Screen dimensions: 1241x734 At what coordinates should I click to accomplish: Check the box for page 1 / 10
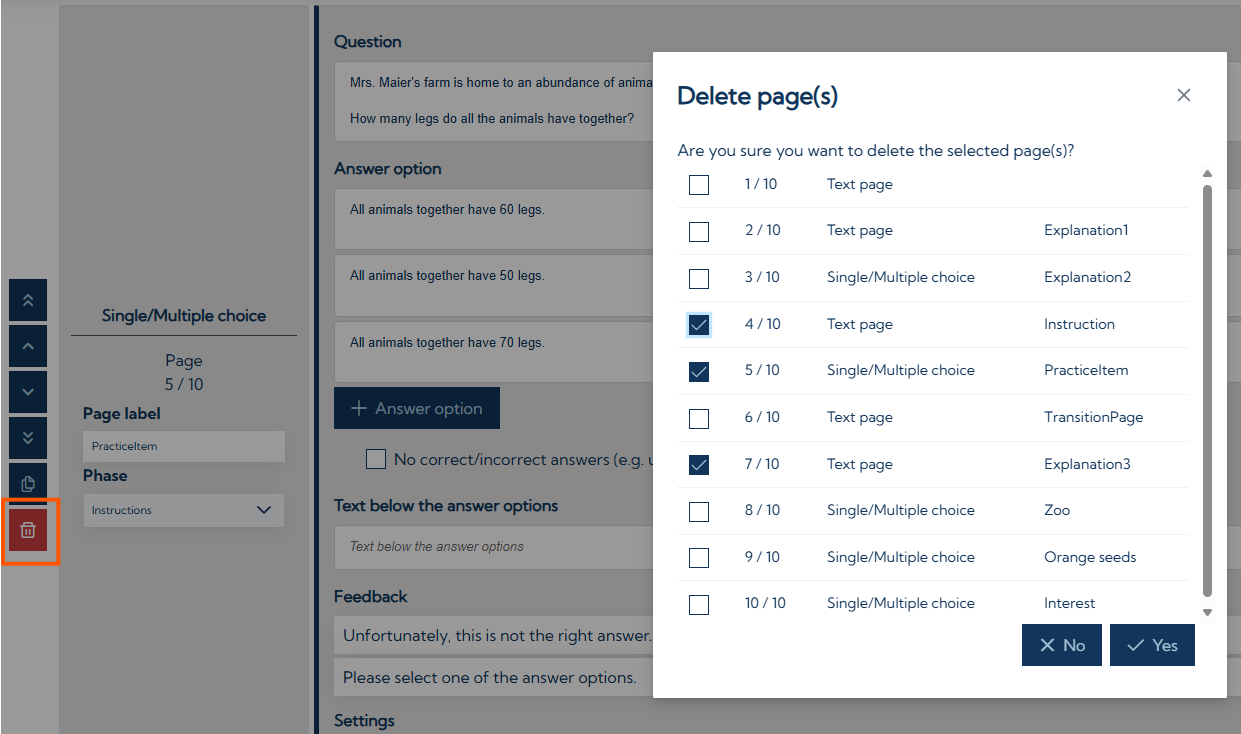pos(699,185)
